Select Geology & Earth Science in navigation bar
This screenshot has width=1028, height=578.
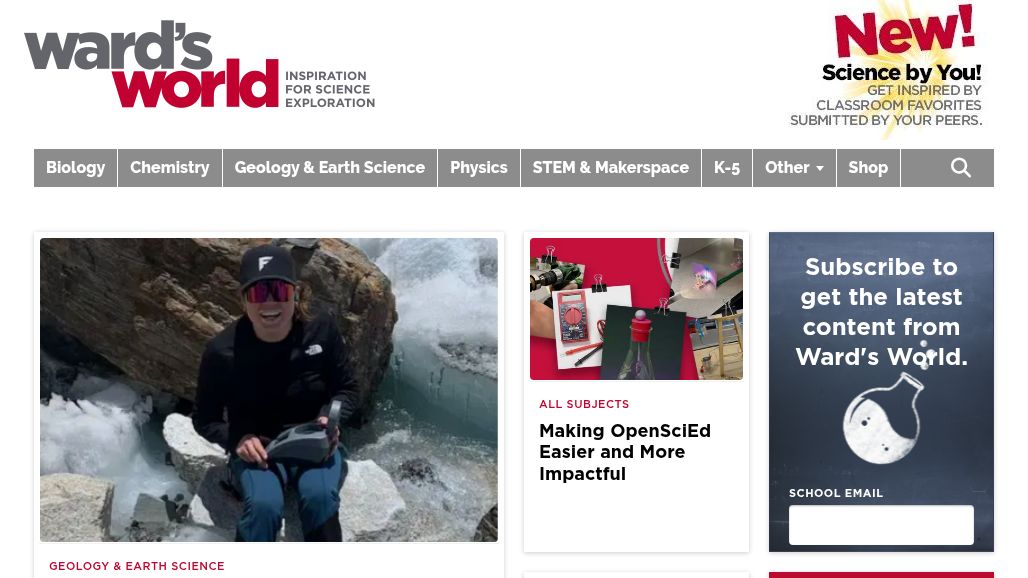tap(330, 168)
